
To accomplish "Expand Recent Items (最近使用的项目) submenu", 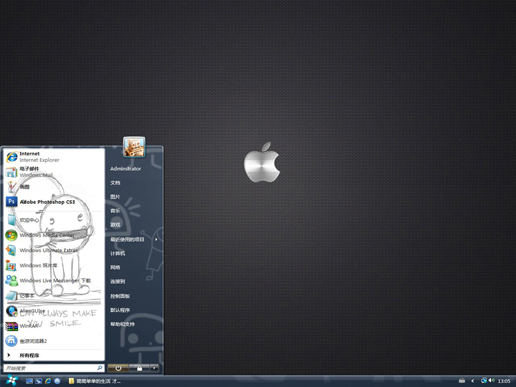I will 134,239.
